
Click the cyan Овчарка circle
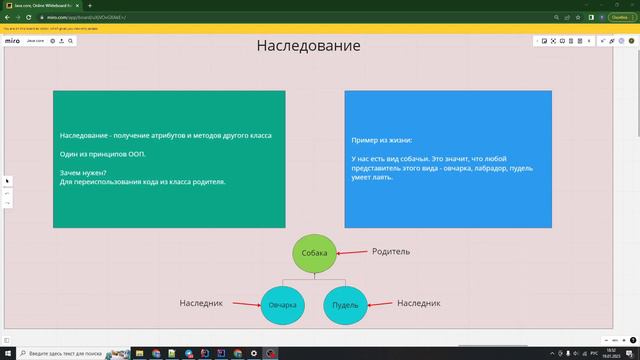(282, 305)
